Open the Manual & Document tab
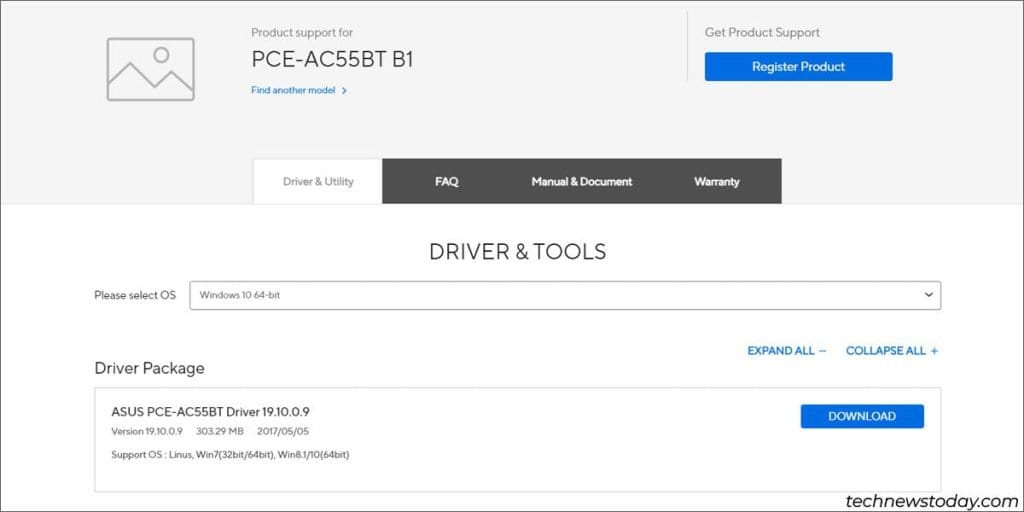Image resolution: width=1024 pixels, height=512 pixels. [x=581, y=182]
